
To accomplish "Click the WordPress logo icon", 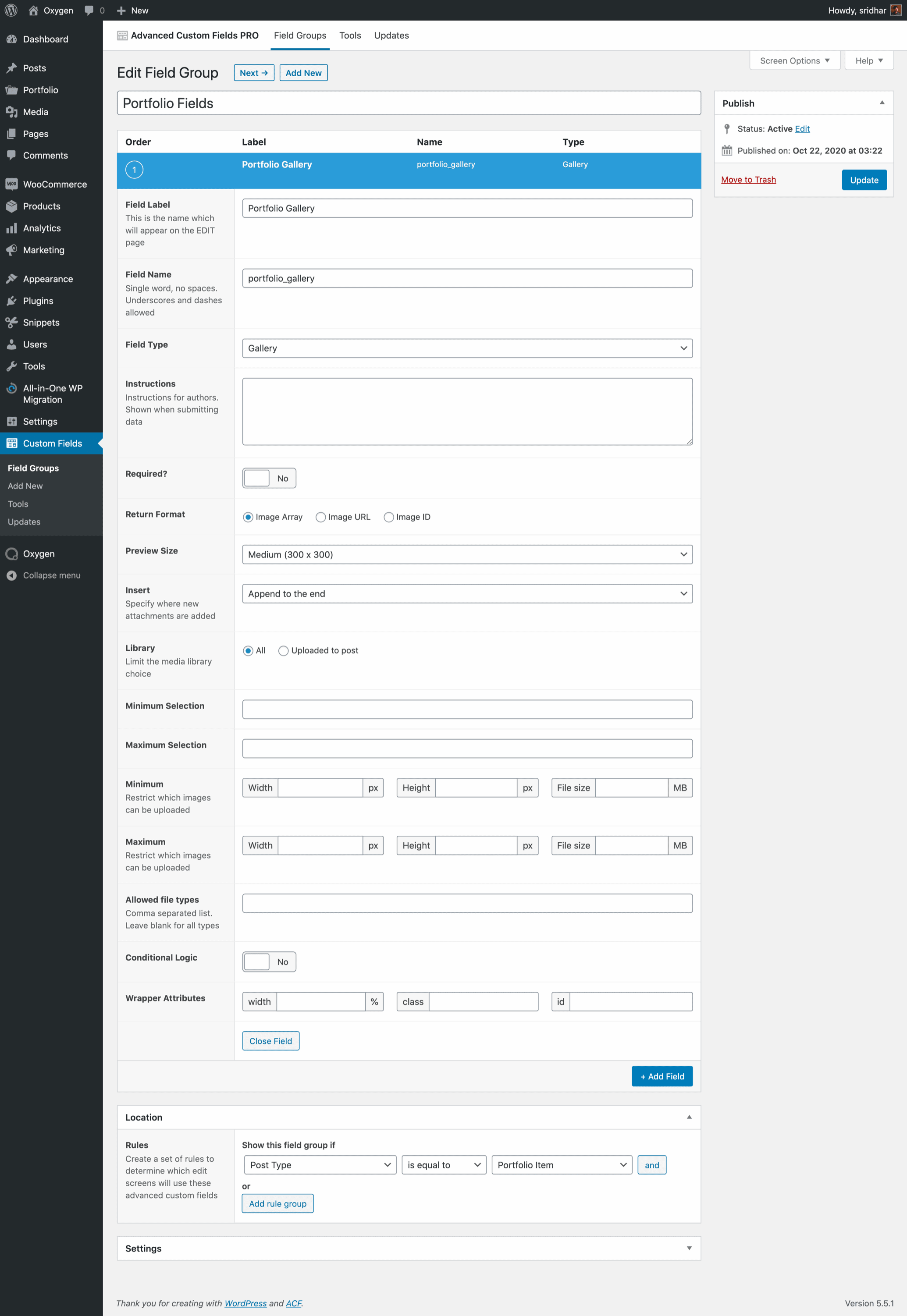I will pos(11,10).
